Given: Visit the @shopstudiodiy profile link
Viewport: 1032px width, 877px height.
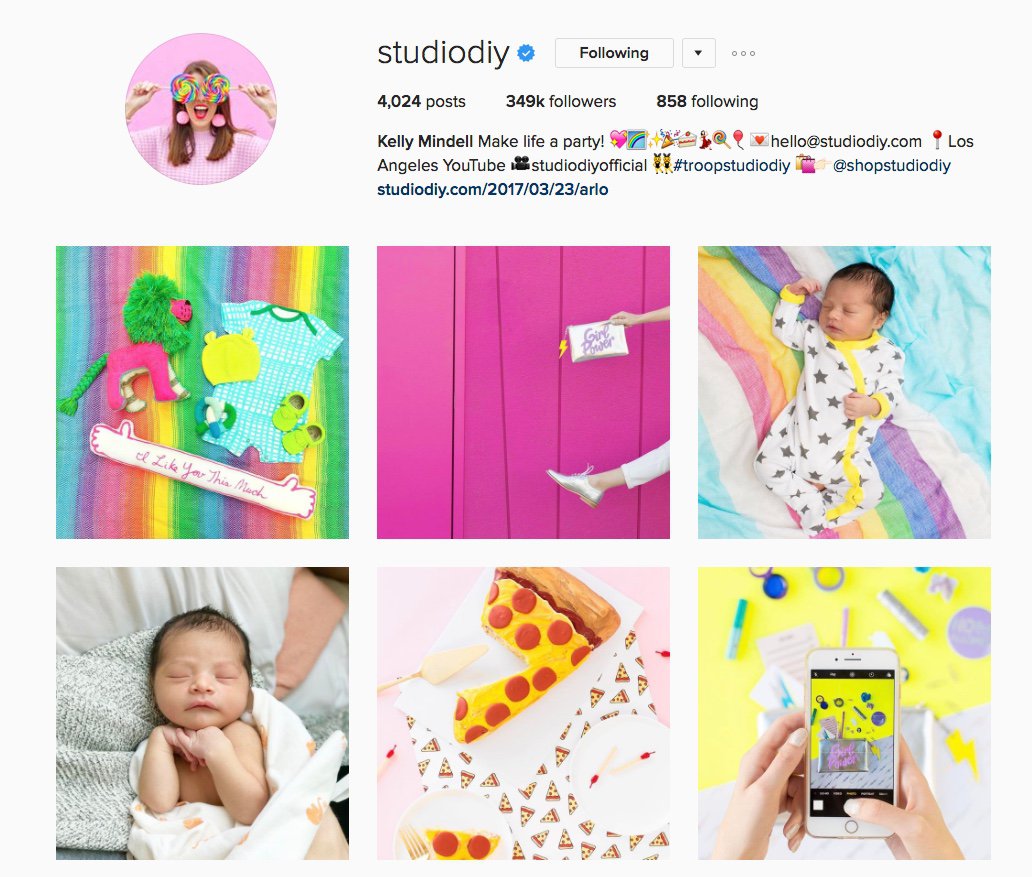Looking at the screenshot, I should [891, 165].
